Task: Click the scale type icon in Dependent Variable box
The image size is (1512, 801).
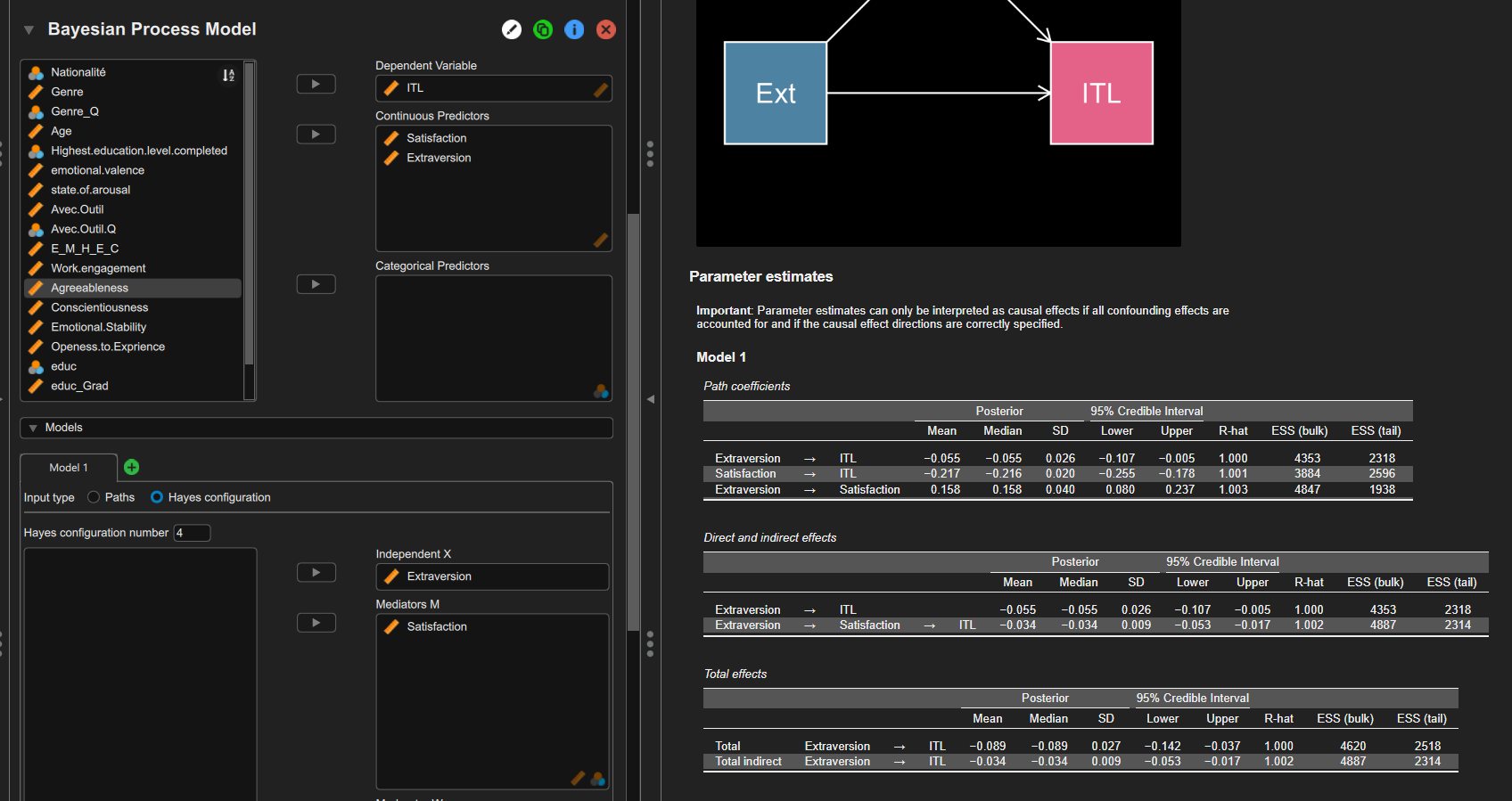Action: tap(601, 89)
